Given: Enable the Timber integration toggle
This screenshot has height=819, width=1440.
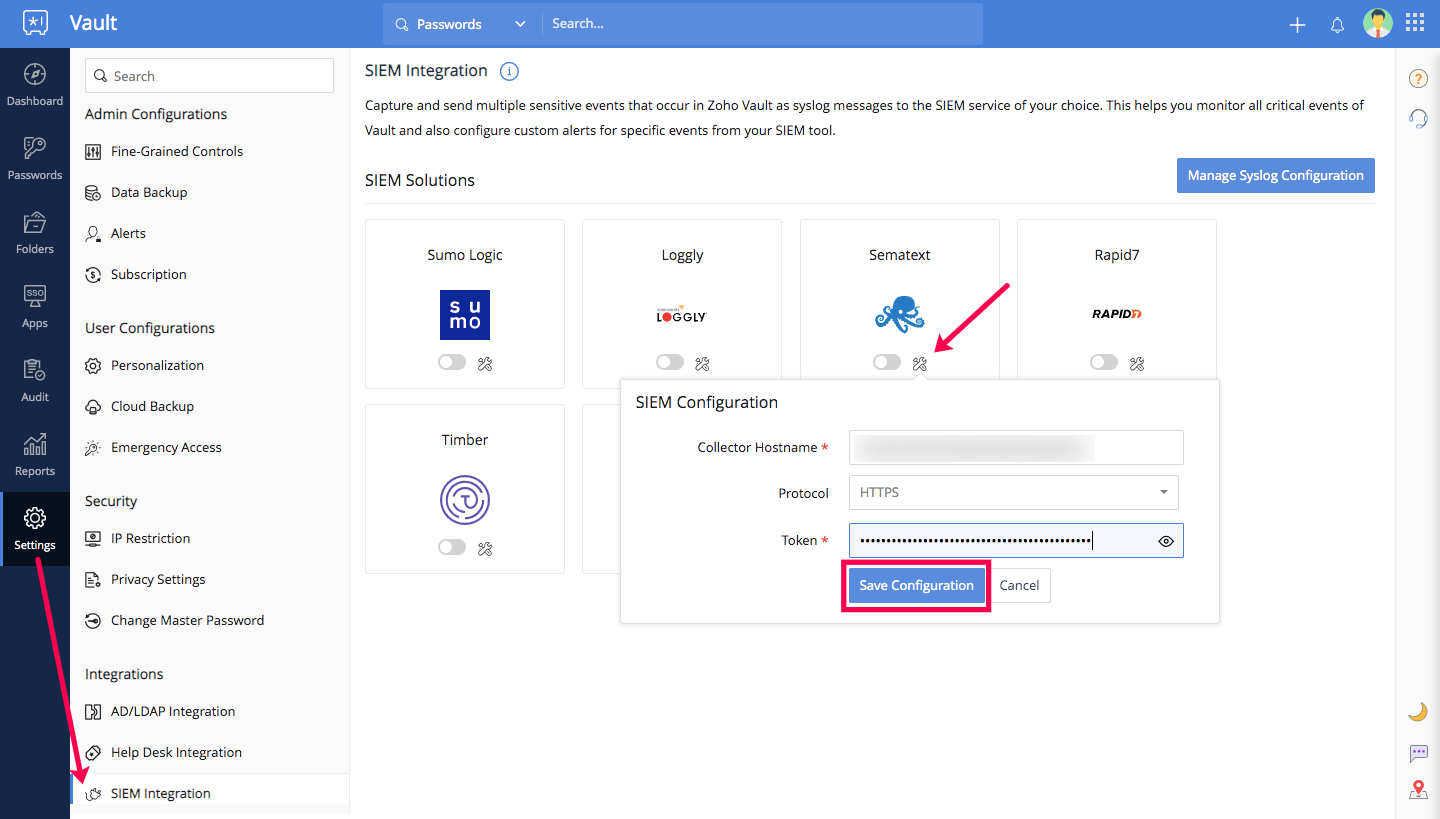Looking at the screenshot, I should tap(452, 548).
